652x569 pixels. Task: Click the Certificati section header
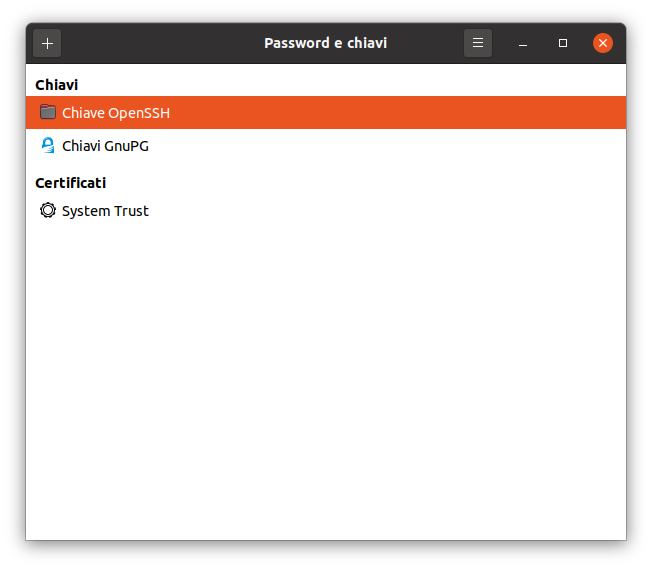click(70, 183)
